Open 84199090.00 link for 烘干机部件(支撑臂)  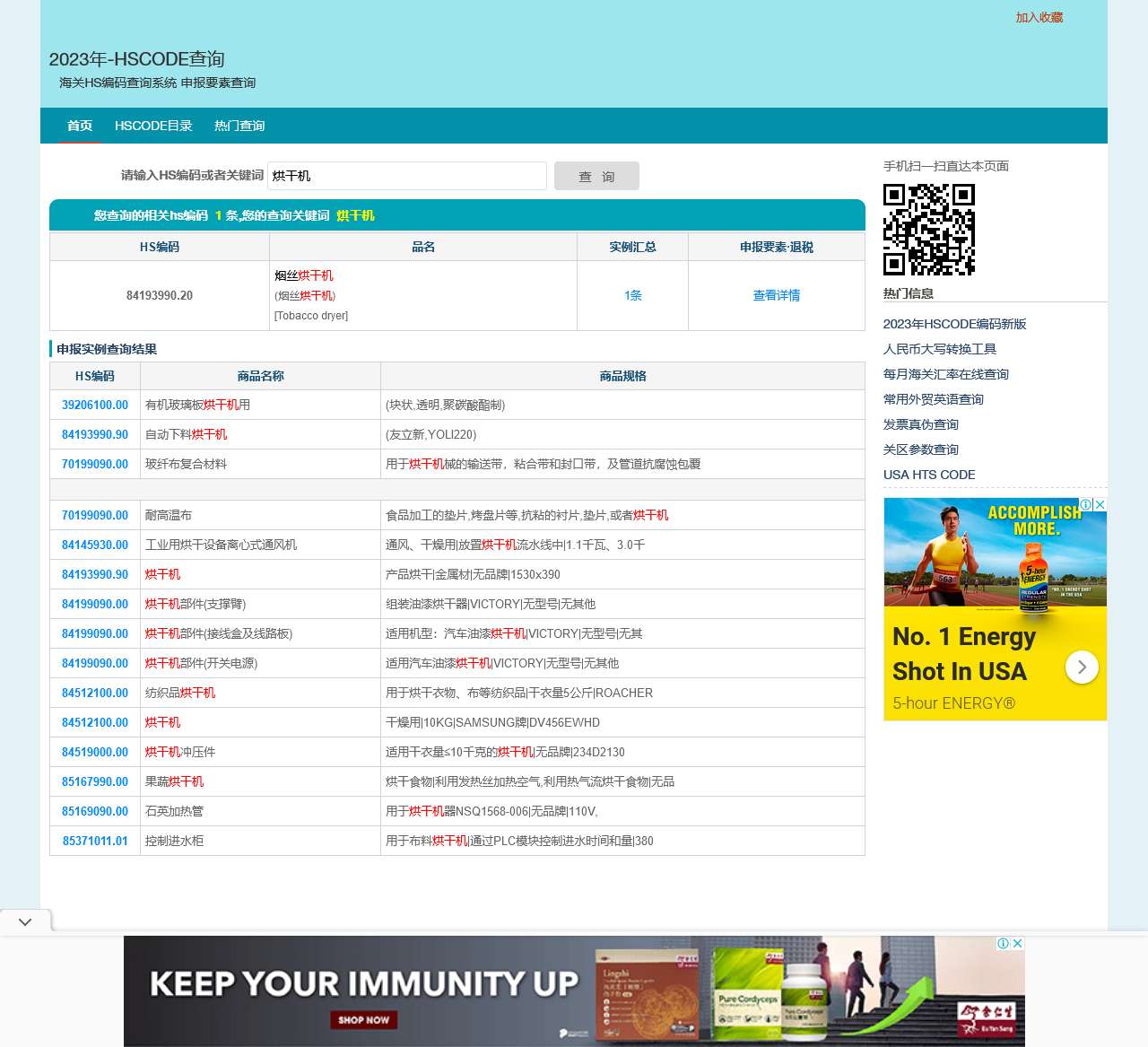95,604
